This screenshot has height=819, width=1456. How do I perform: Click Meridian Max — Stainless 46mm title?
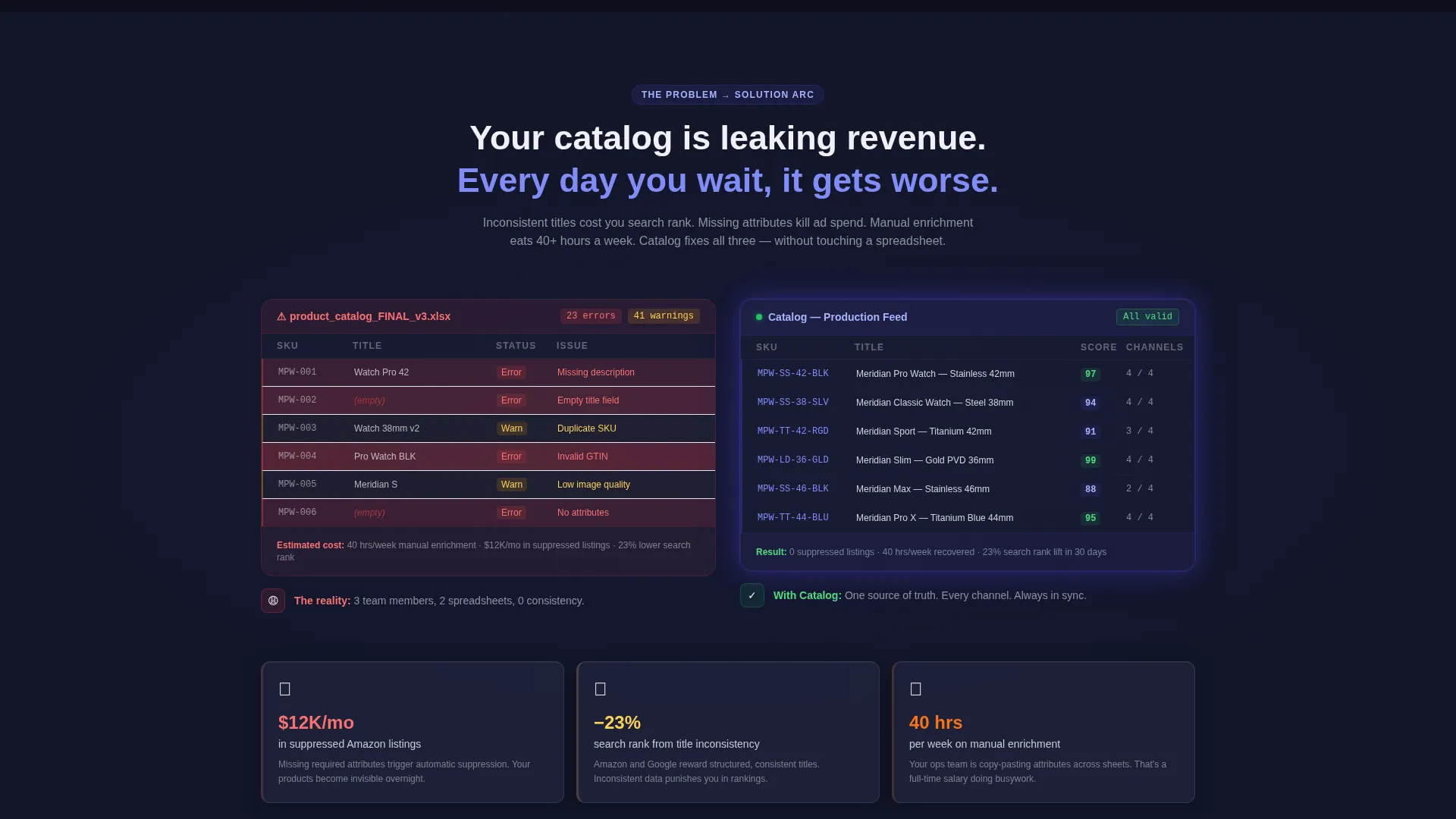coord(923,489)
